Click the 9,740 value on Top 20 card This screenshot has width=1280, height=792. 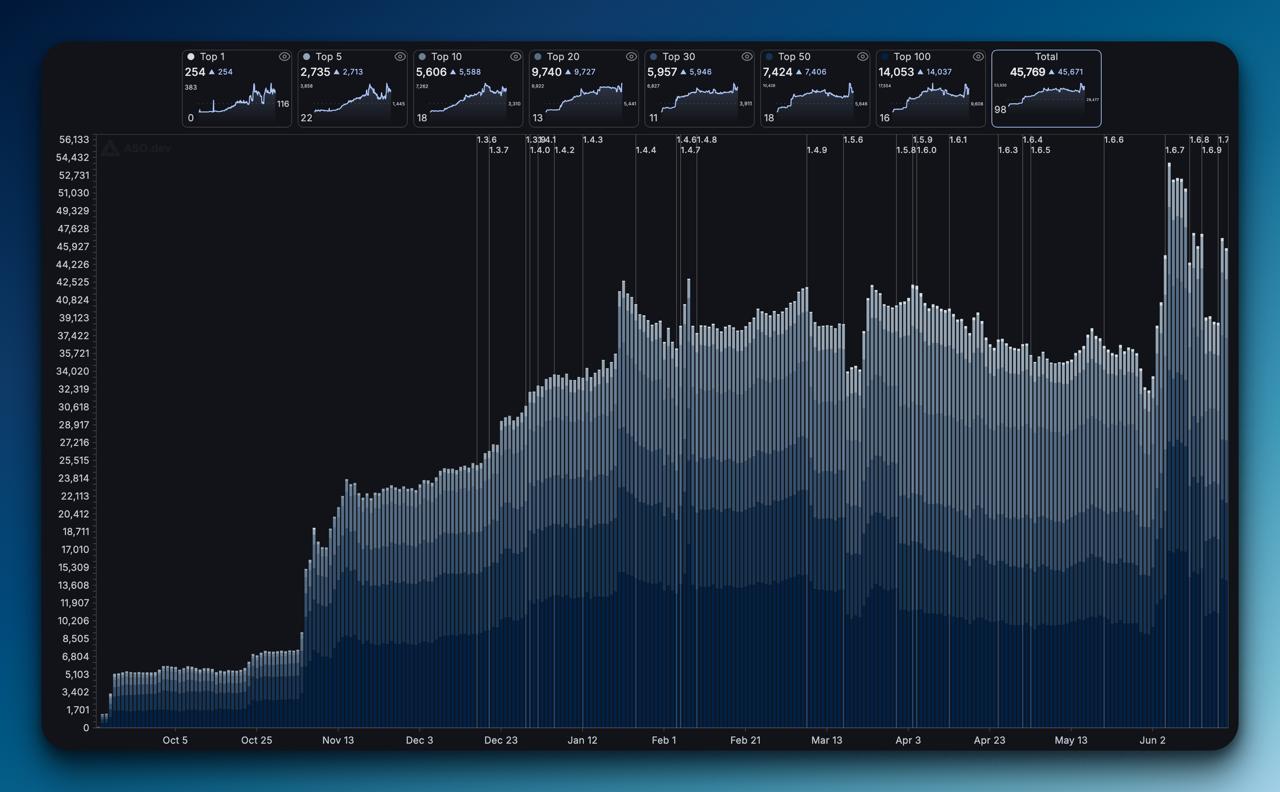[547, 72]
